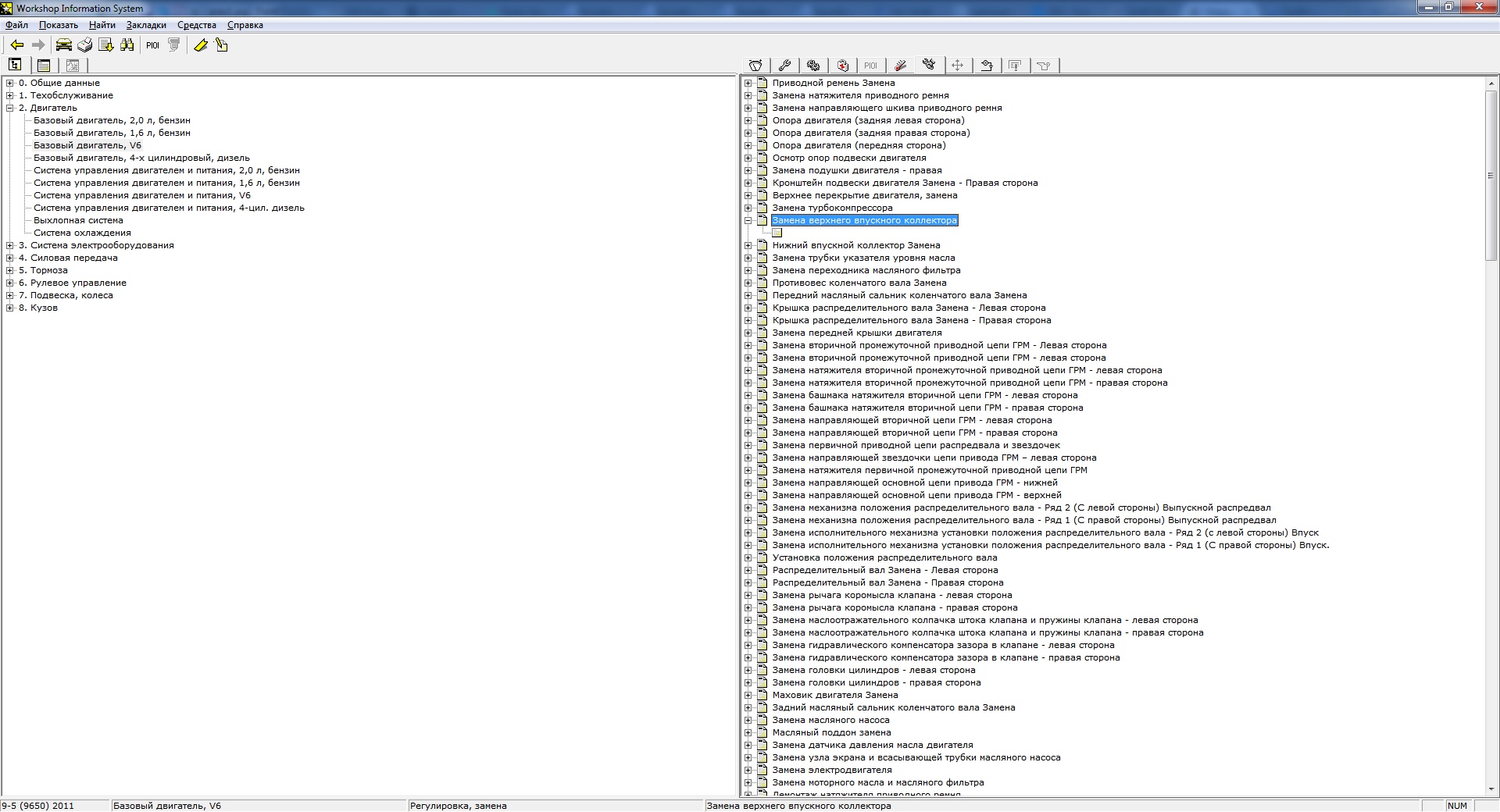Go back with the yellow left arrow

coord(16,45)
